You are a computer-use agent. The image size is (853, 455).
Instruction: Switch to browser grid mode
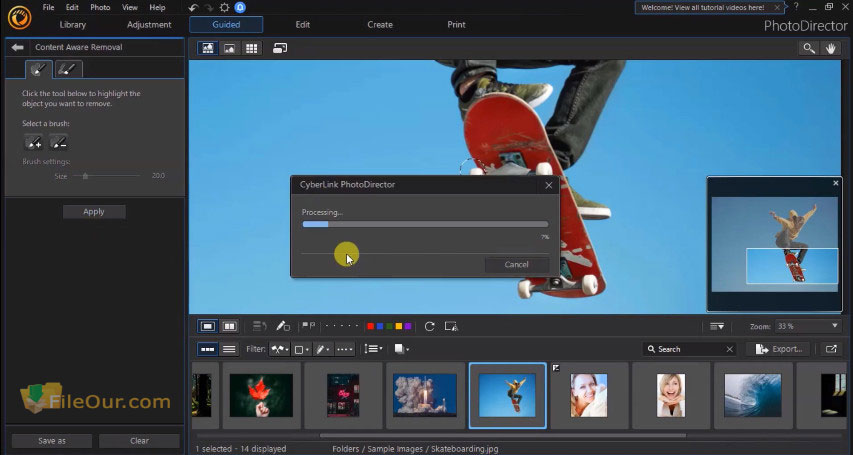click(251, 48)
